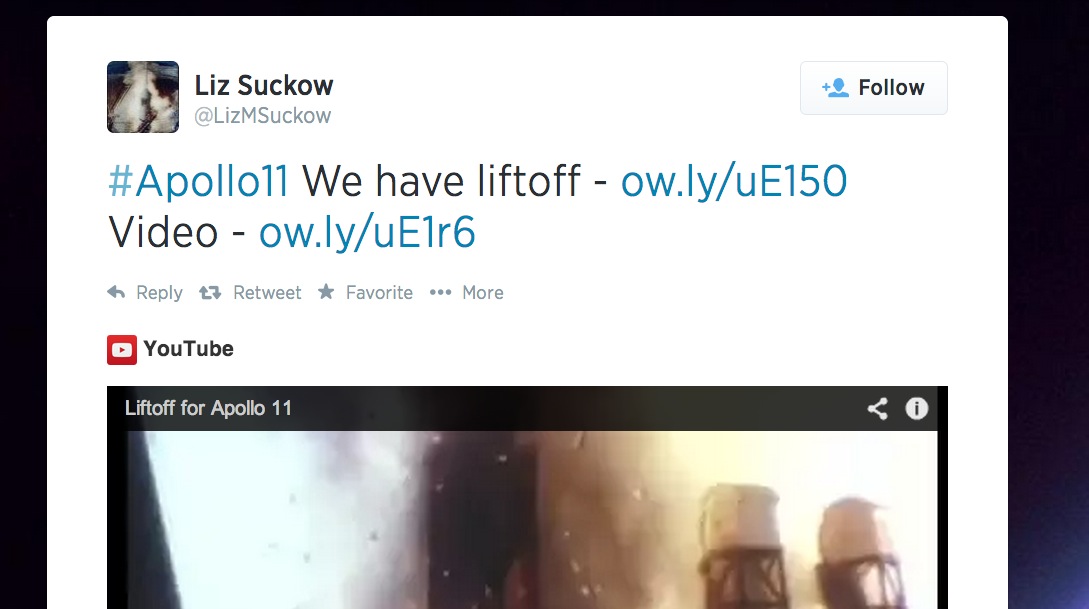1089x609 pixels.
Task: Click the Favorite star icon
Action: pyautogui.click(x=326, y=292)
